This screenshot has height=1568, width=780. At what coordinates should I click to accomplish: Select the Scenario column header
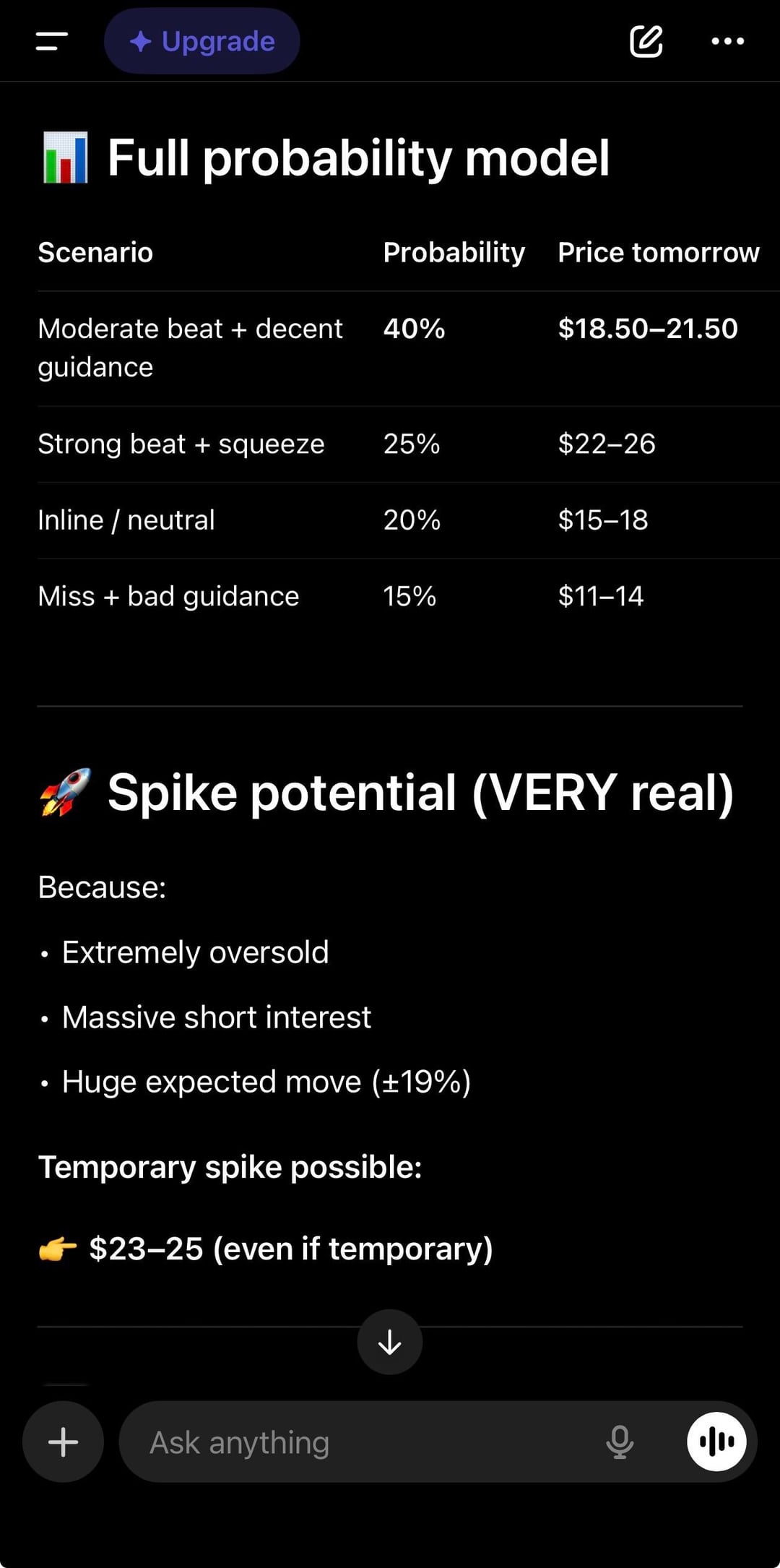pos(95,253)
